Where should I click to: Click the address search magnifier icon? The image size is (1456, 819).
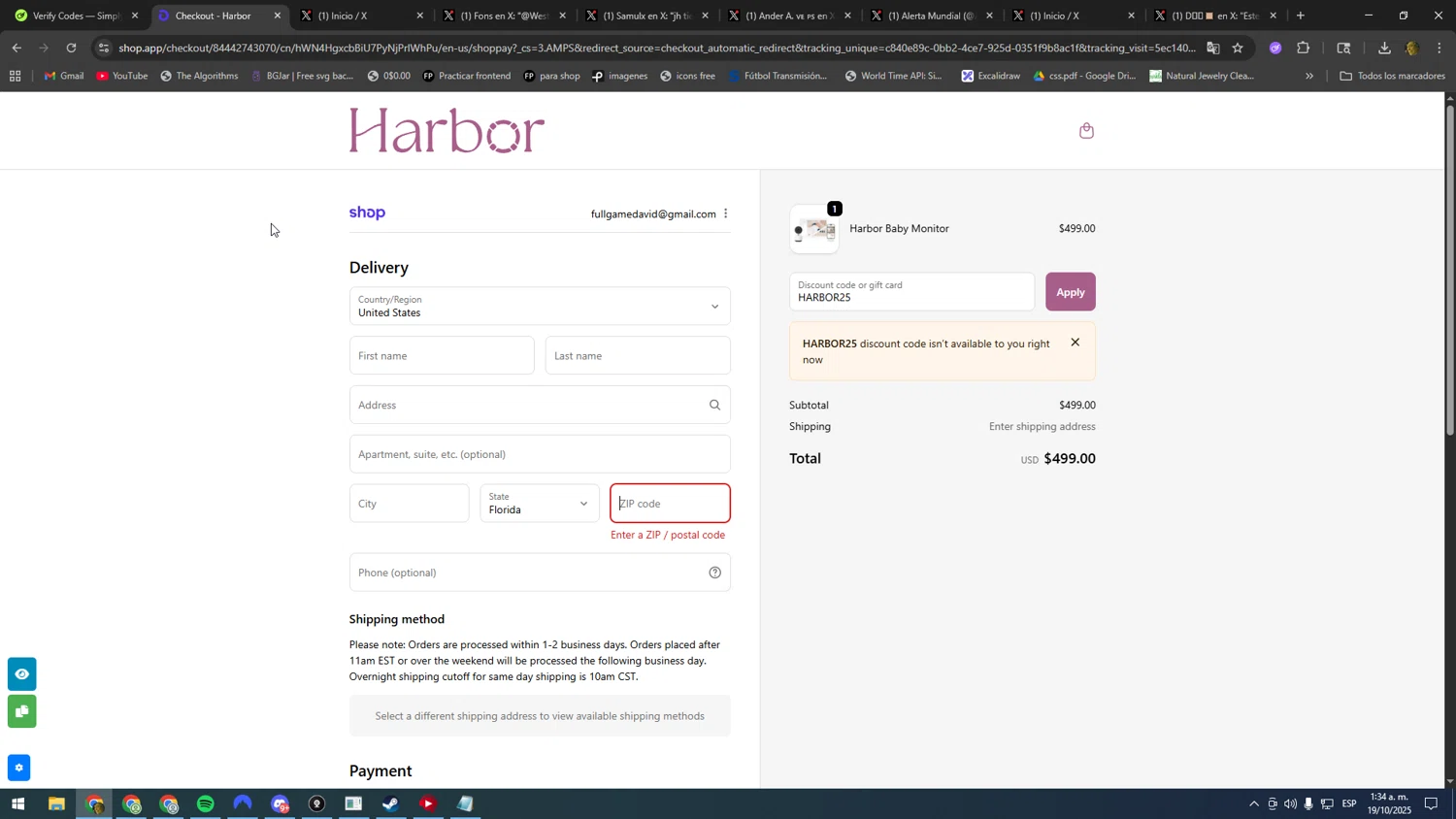pyautogui.click(x=714, y=406)
